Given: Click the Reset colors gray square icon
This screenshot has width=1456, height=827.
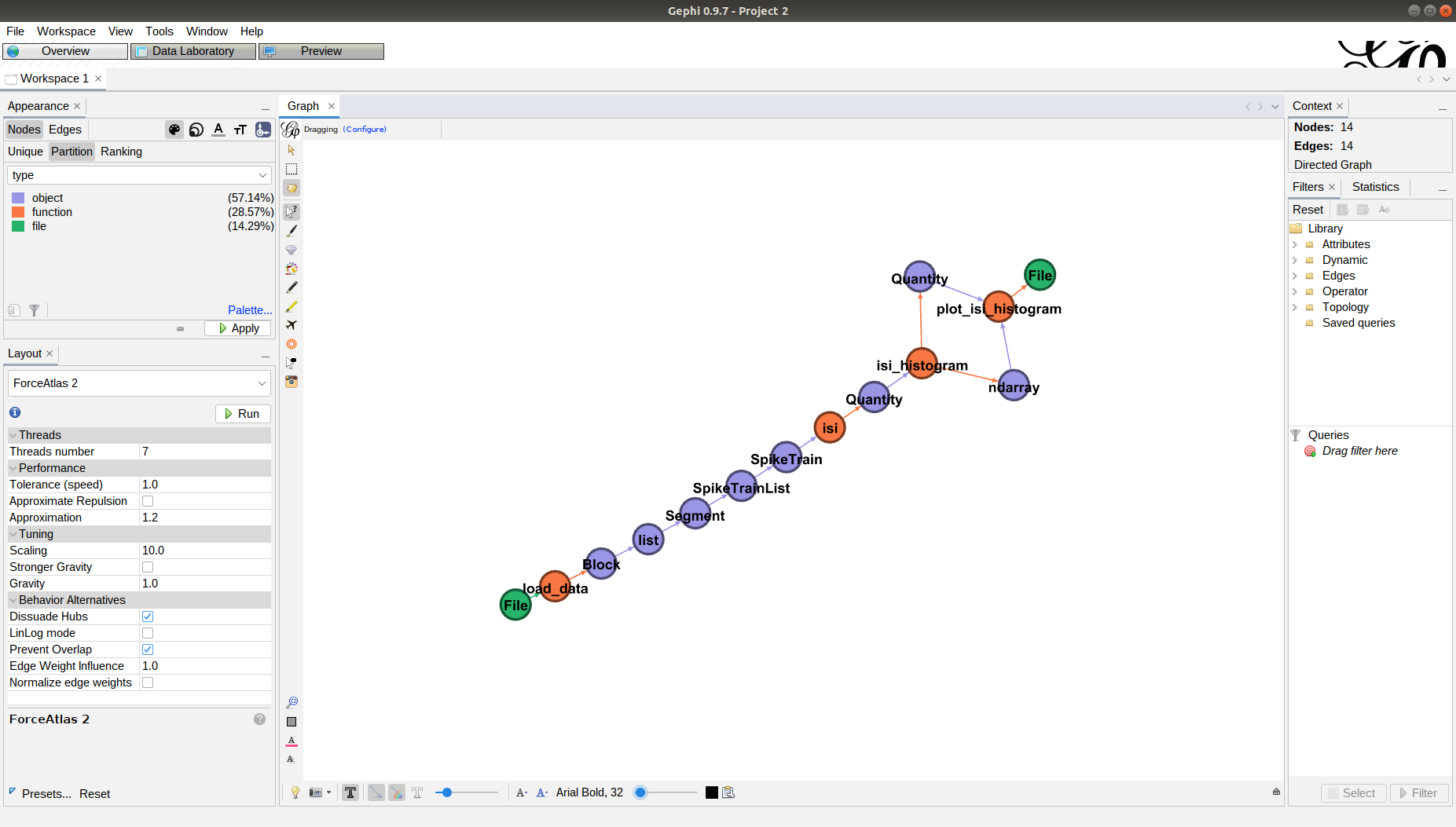Looking at the screenshot, I should point(292,722).
